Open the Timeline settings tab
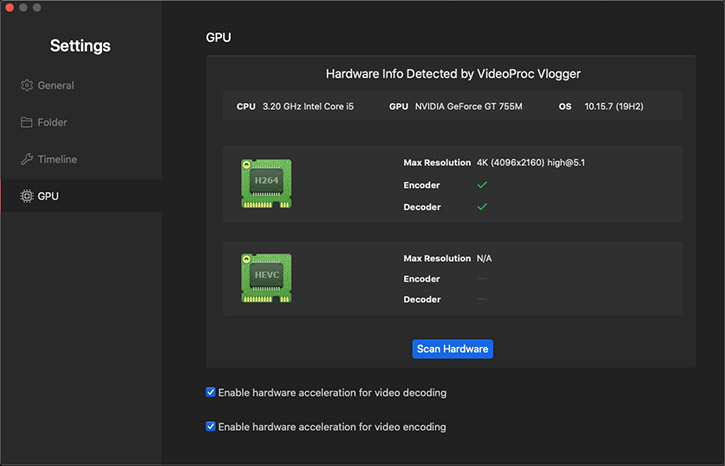 click(57, 160)
